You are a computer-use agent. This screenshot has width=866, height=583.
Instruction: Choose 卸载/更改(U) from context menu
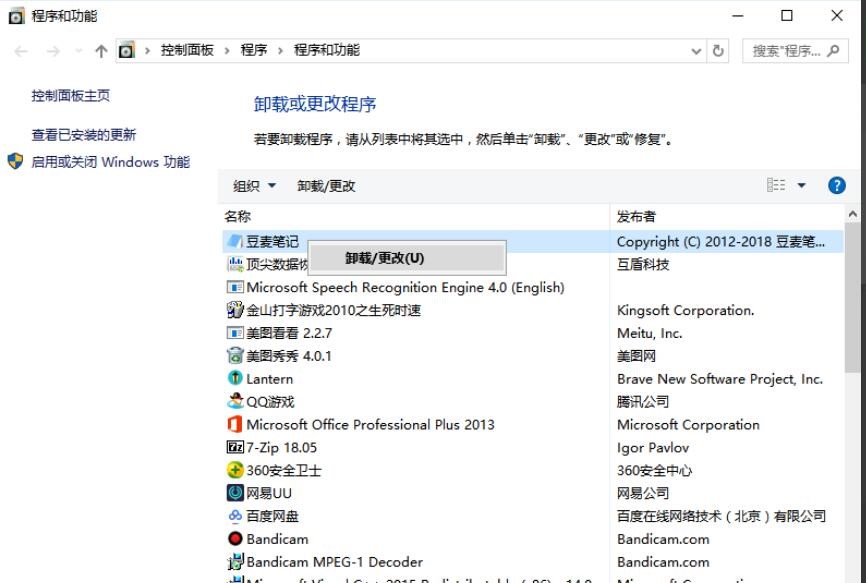pyautogui.click(x=385, y=258)
